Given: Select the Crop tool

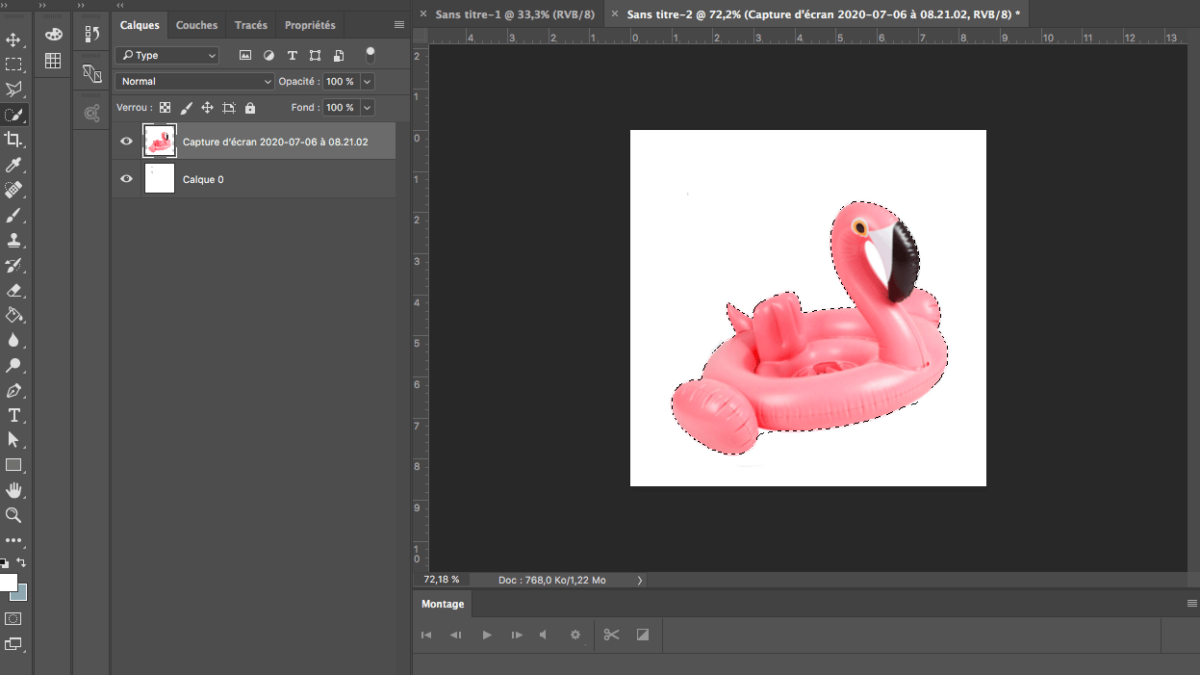Looking at the screenshot, I should (14, 140).
